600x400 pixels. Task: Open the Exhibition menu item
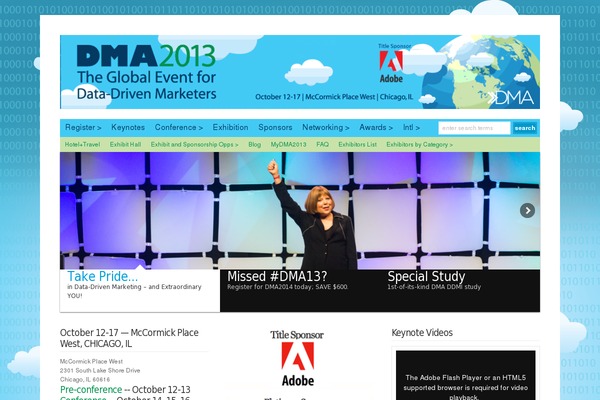click(x=230, y=127)
